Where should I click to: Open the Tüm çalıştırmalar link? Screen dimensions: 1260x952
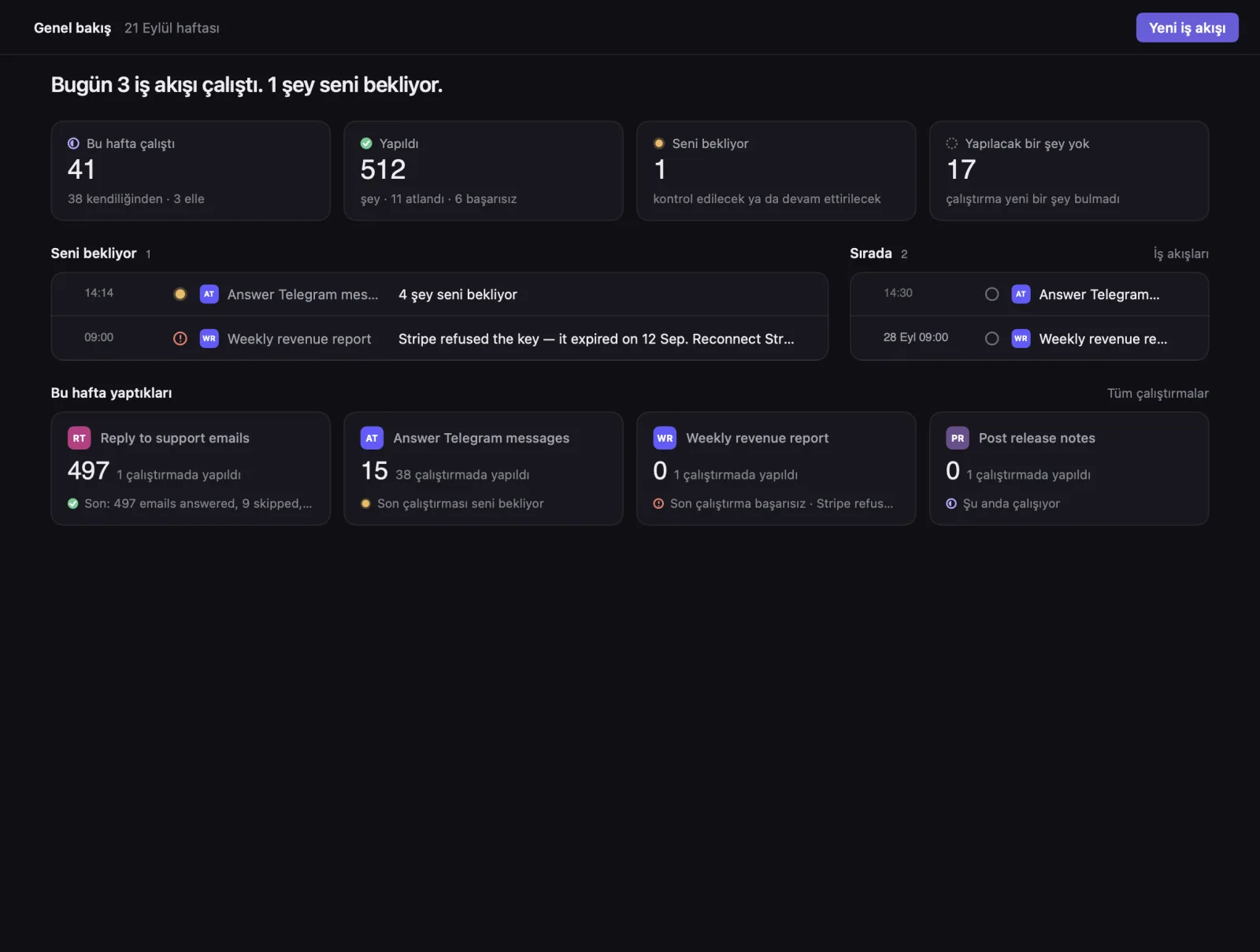tap(1158, 393)
